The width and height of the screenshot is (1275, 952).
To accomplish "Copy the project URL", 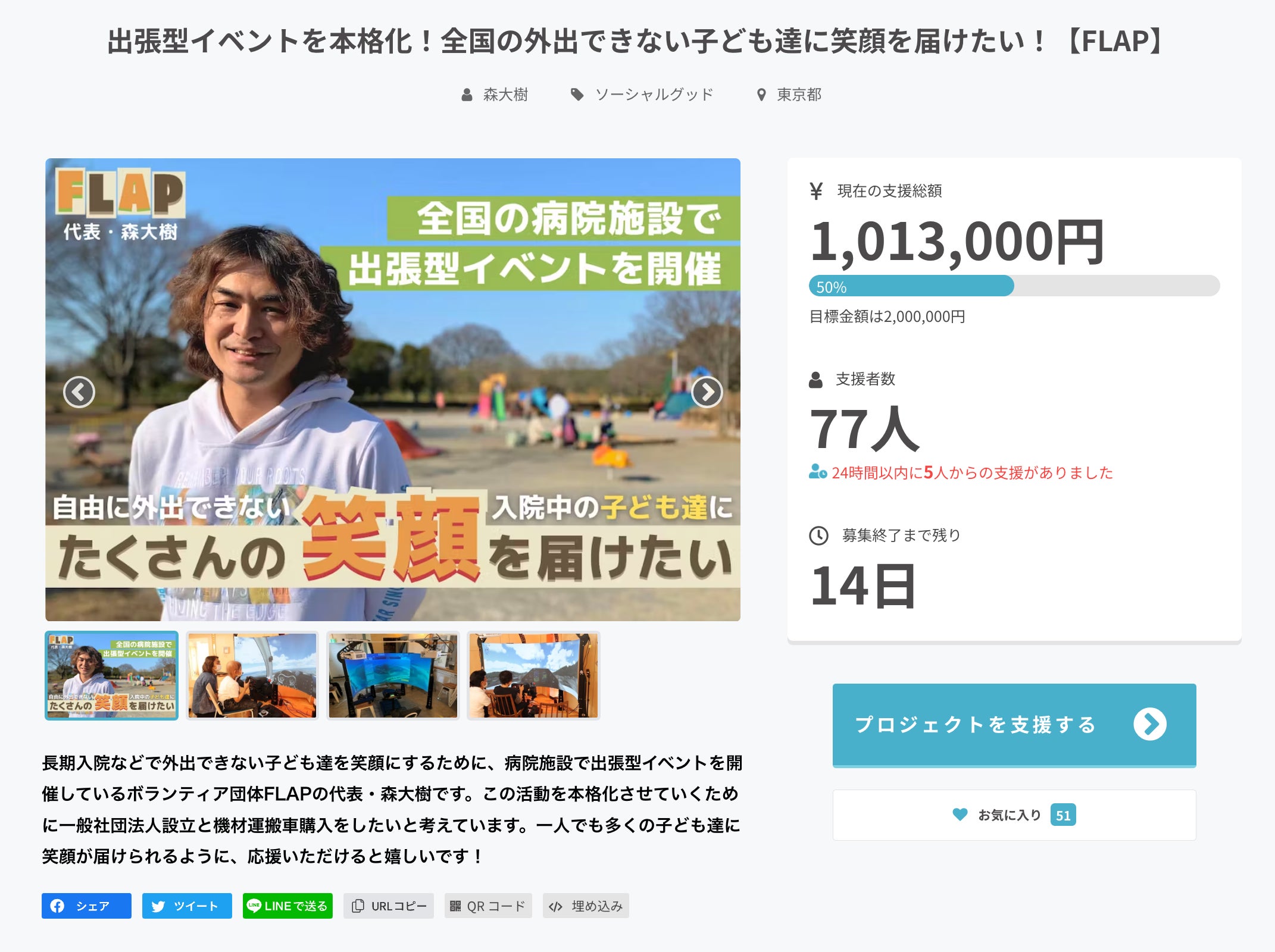I will coord(389,906).
